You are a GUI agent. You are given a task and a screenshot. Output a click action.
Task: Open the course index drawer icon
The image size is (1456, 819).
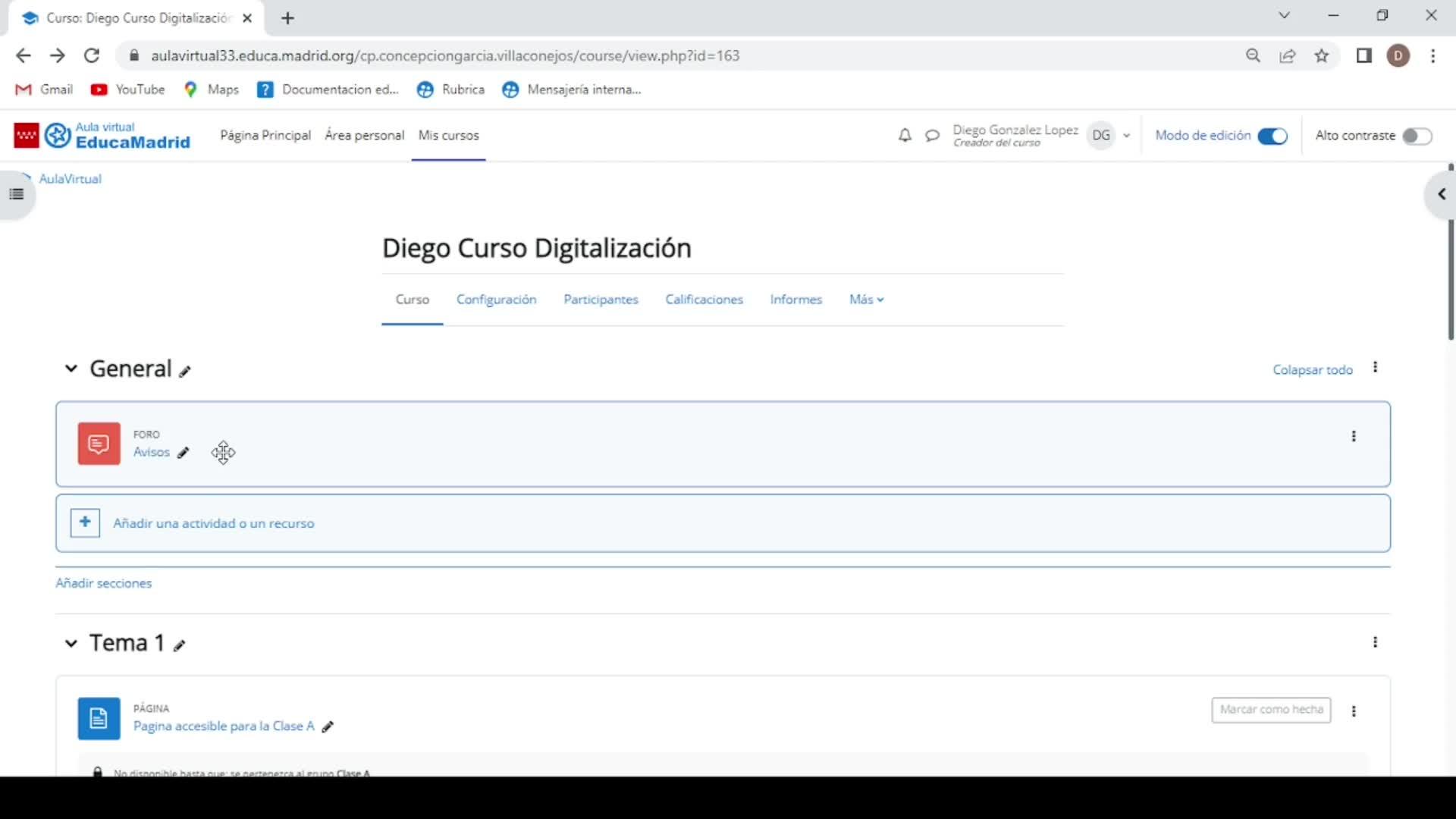[17, 194]
